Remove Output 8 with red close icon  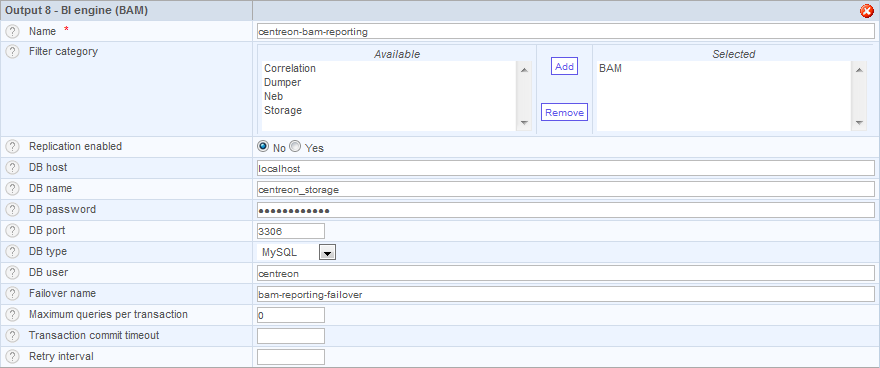(x=866, y=11)
